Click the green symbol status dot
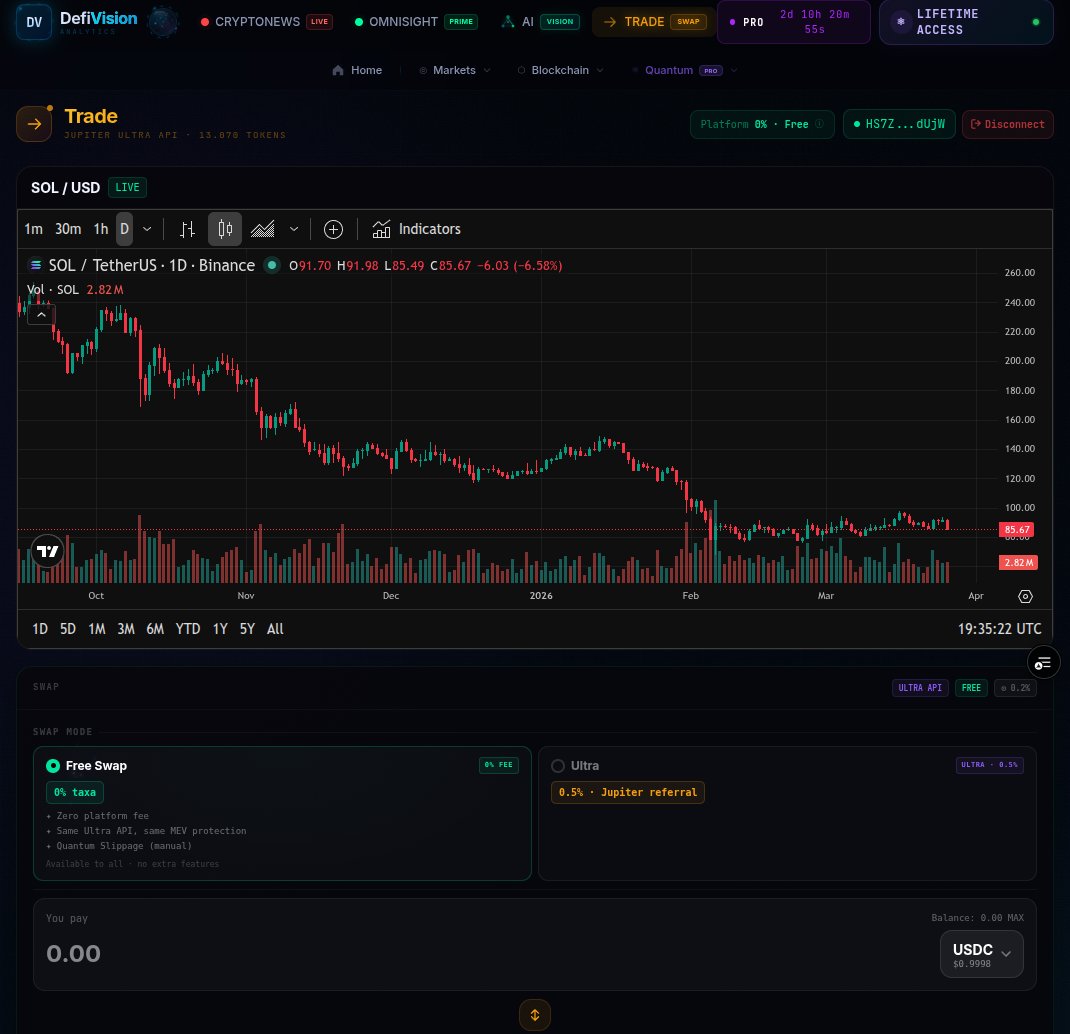This screenshot has width=1070, height=1034. click(272, 265)
